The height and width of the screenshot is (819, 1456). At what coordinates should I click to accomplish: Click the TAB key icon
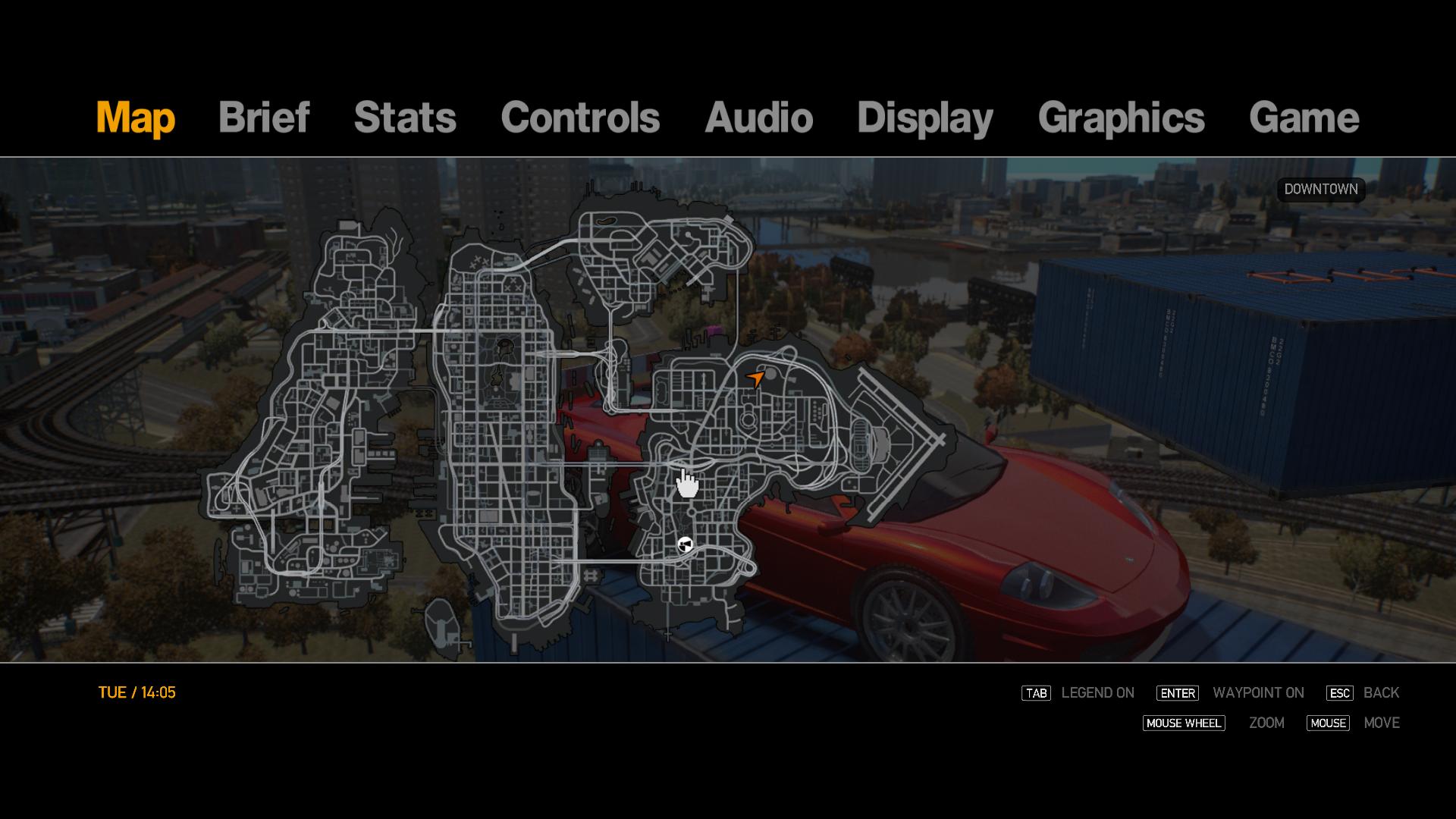(x=1036, y=693)
